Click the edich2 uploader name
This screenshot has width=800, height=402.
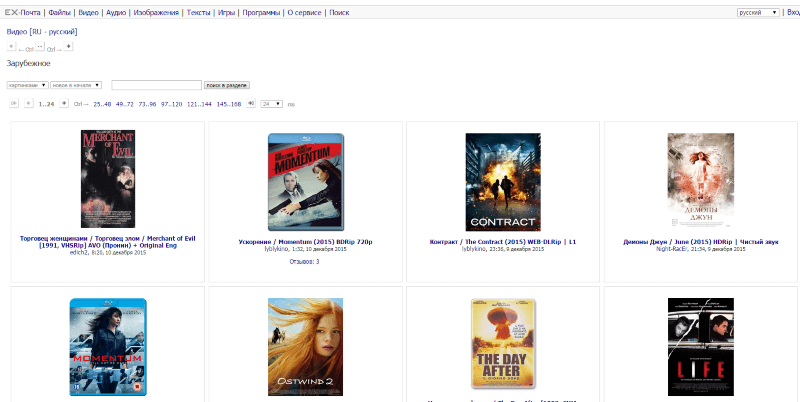[x=79, y=253]
